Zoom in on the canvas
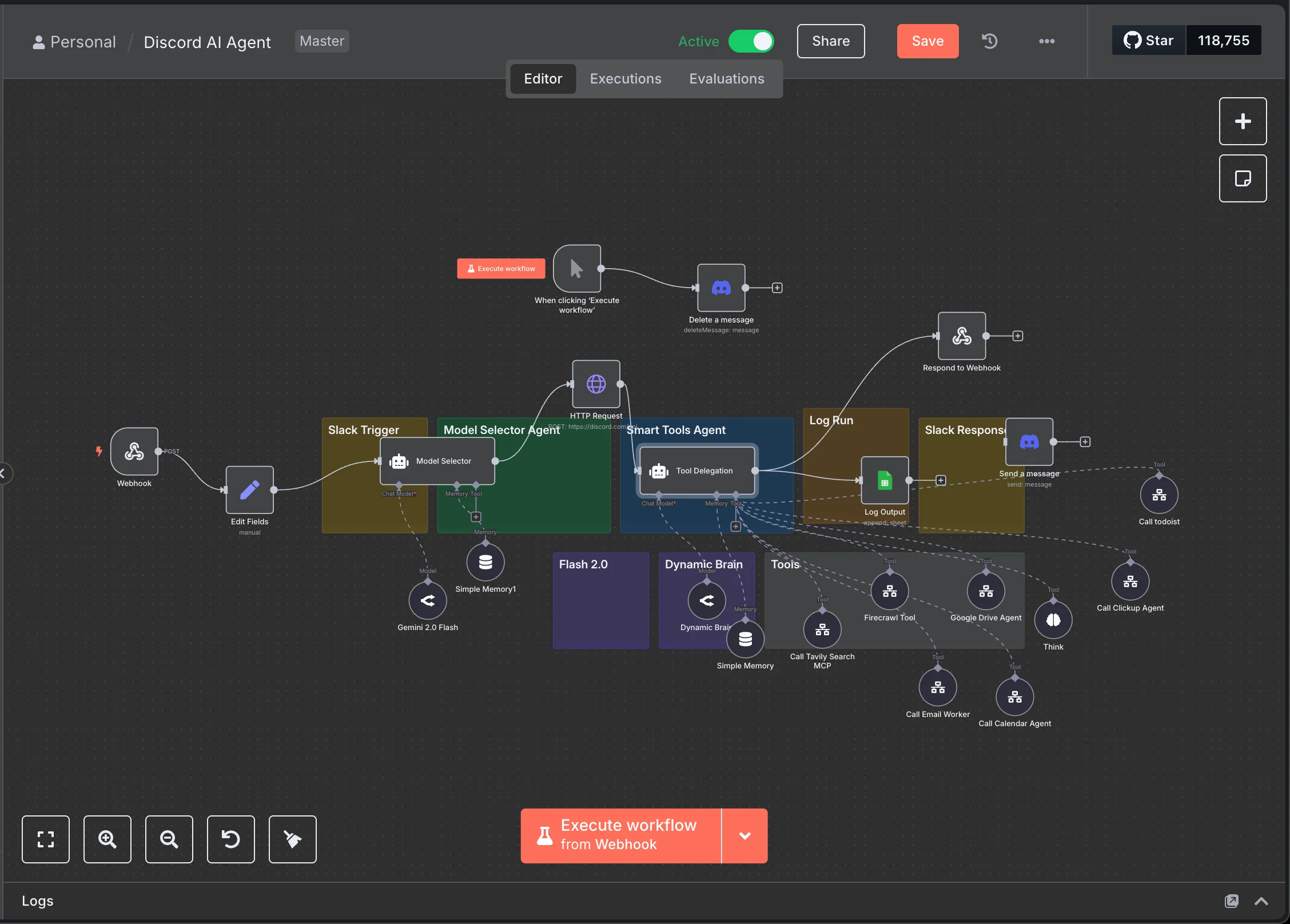Screen dimensions: 1290x924 tap(107, 839)
